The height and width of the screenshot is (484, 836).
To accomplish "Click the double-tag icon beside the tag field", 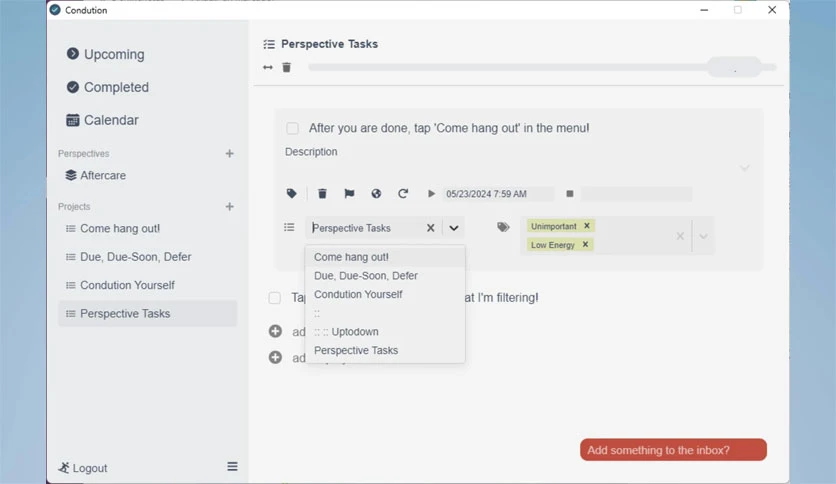I will tap(503, 227).
